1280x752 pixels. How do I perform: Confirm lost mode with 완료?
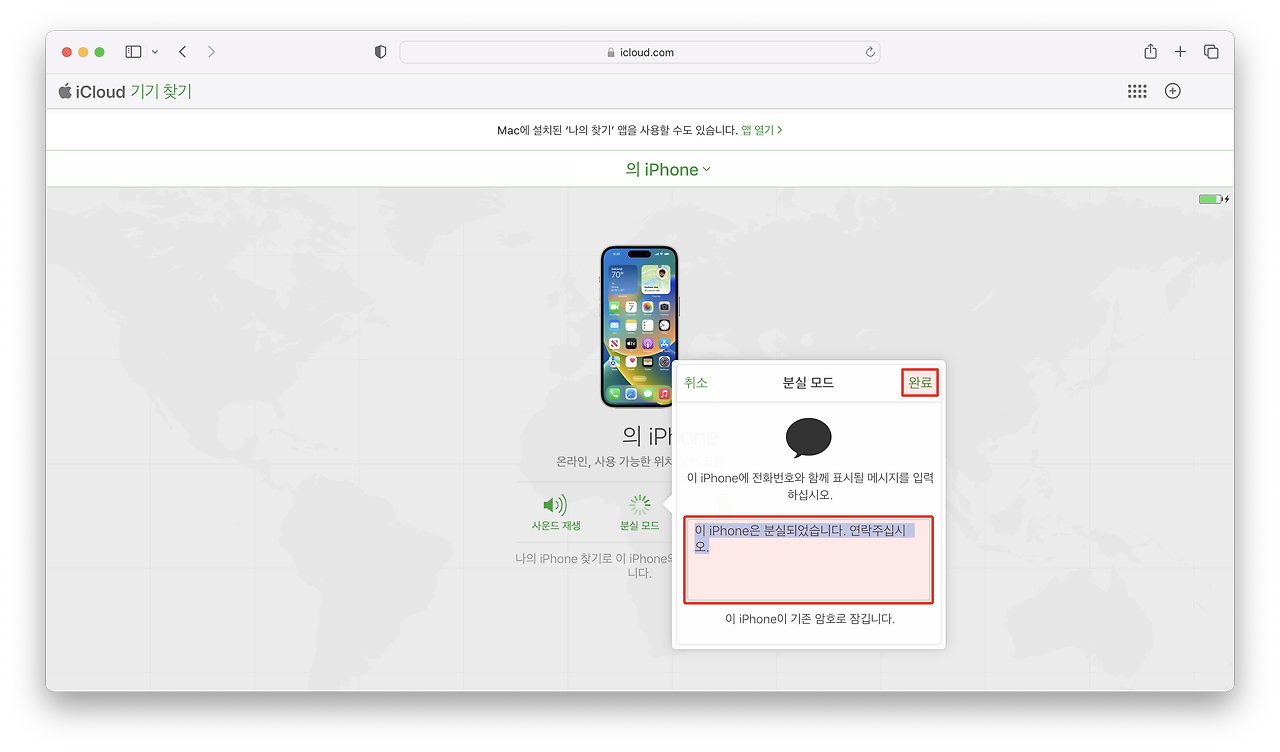pyautogui.click(x=920, y=383)
